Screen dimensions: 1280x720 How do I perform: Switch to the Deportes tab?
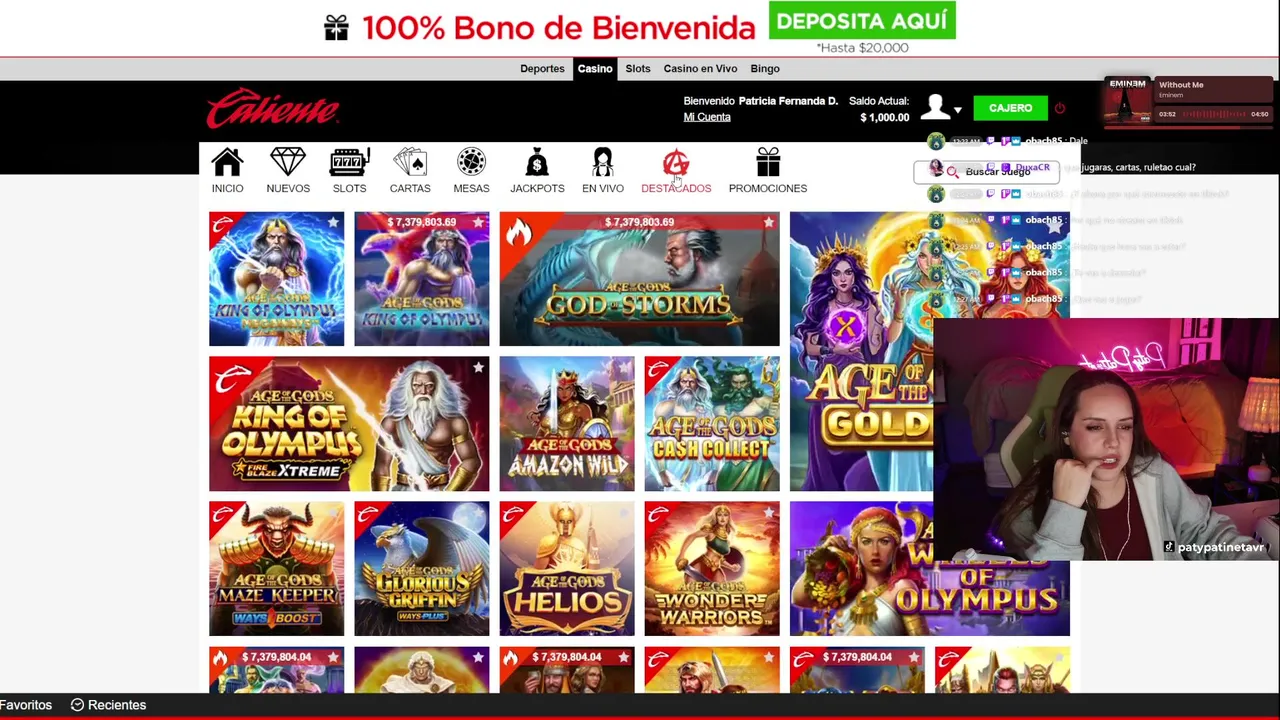coord(542,69)
